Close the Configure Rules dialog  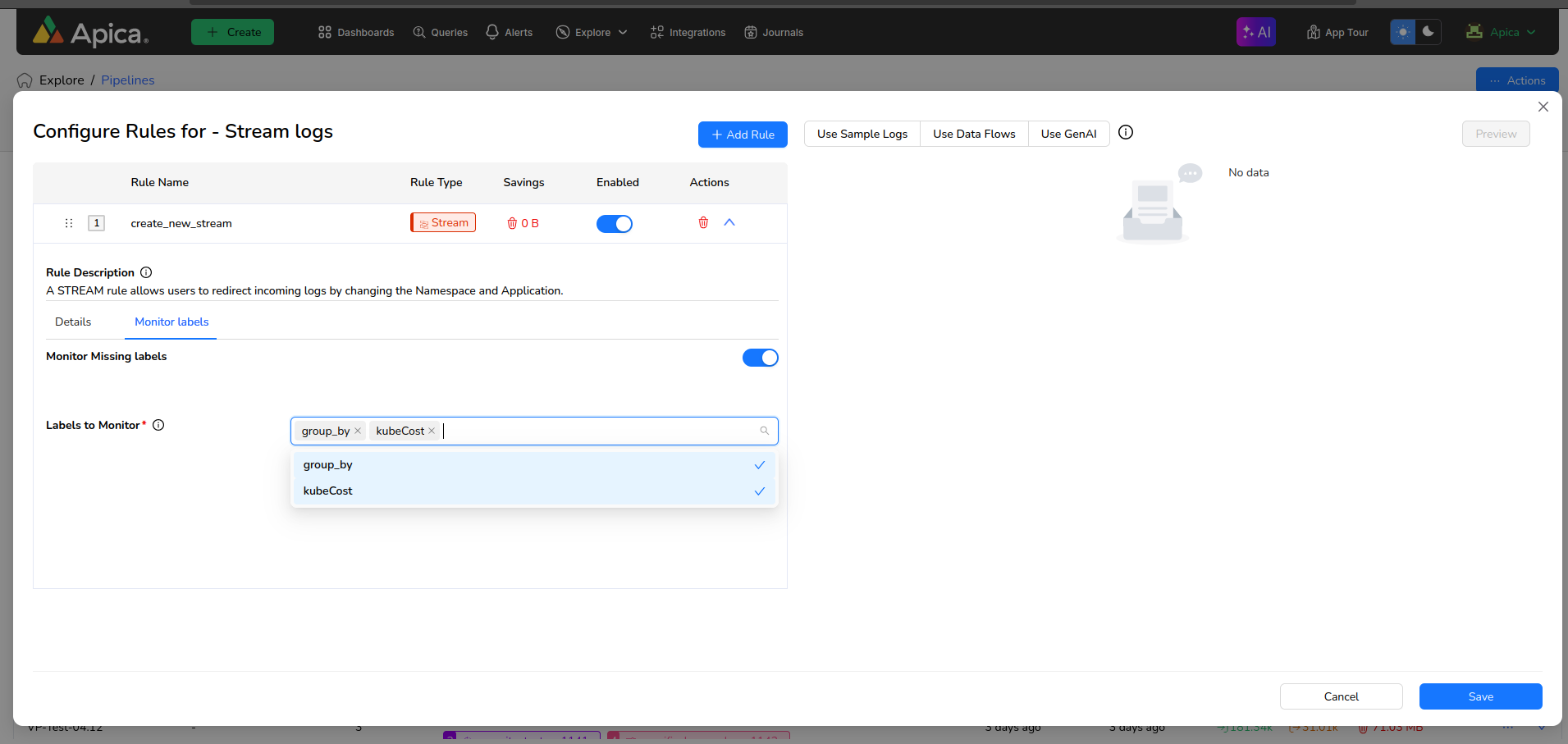click(1543, 107)
